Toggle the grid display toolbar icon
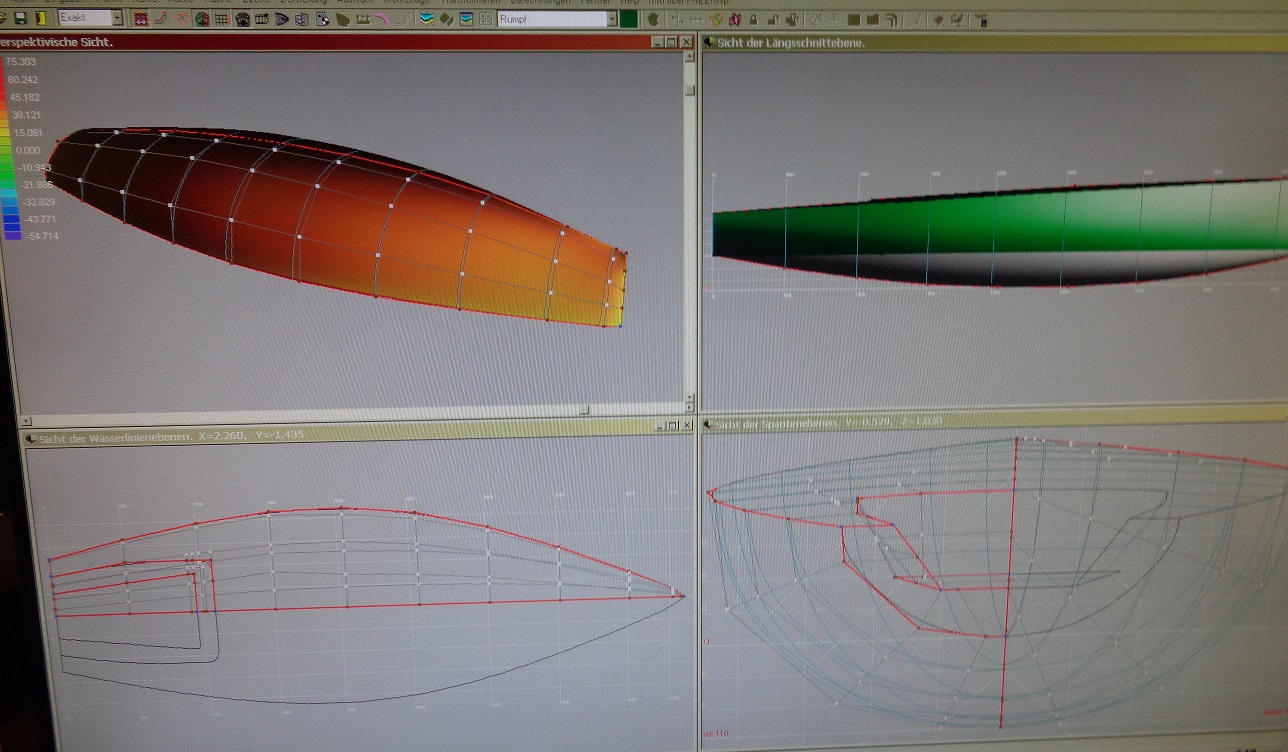1288x752 pixels. click(221, 19)
